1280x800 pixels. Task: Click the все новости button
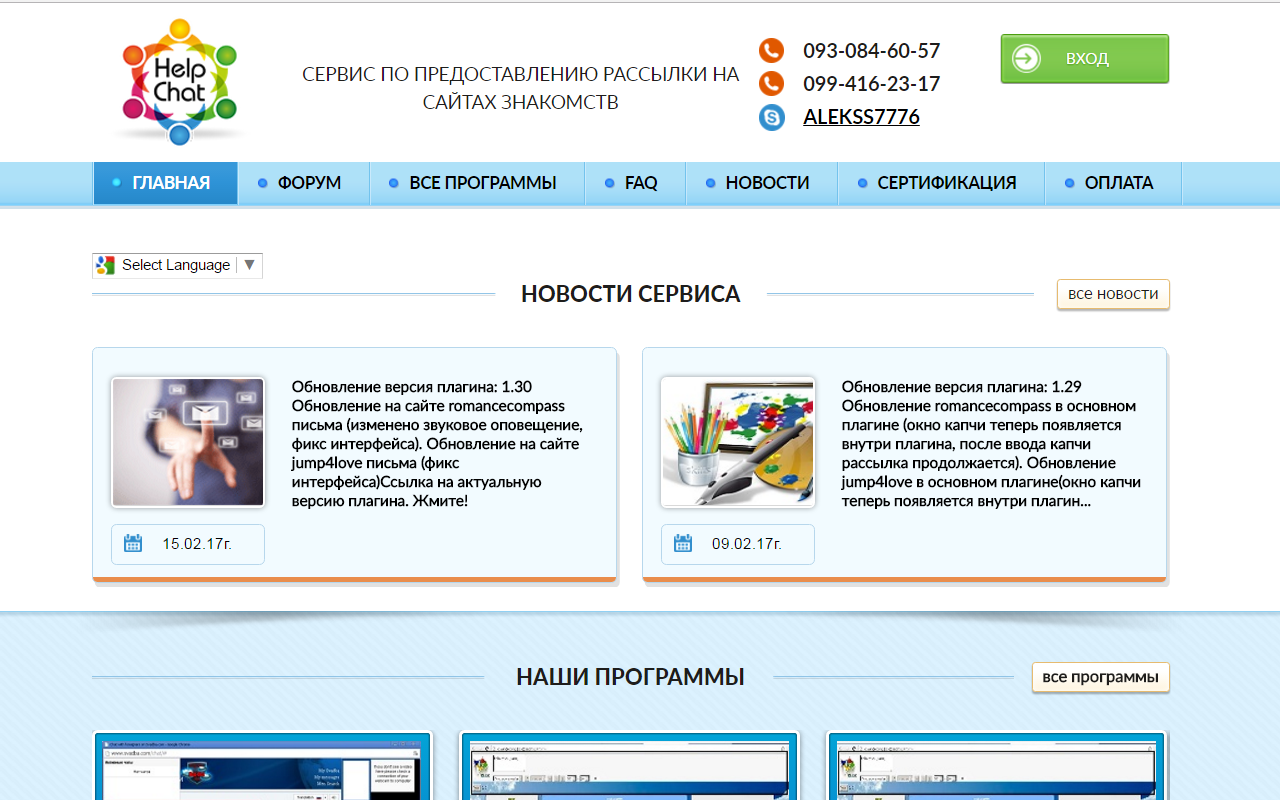[1112, 294]
